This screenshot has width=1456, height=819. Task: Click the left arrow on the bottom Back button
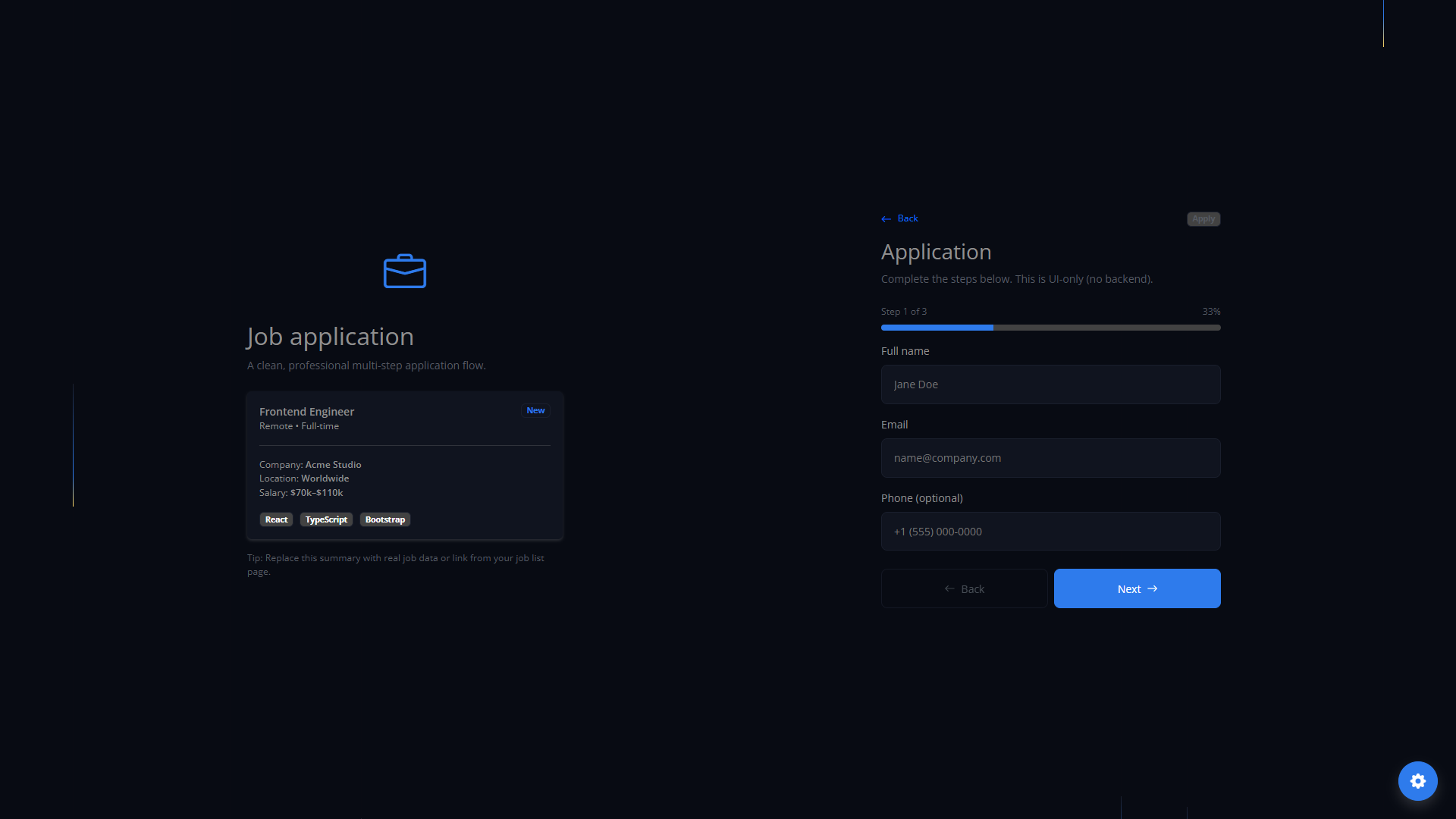[949, 588]
